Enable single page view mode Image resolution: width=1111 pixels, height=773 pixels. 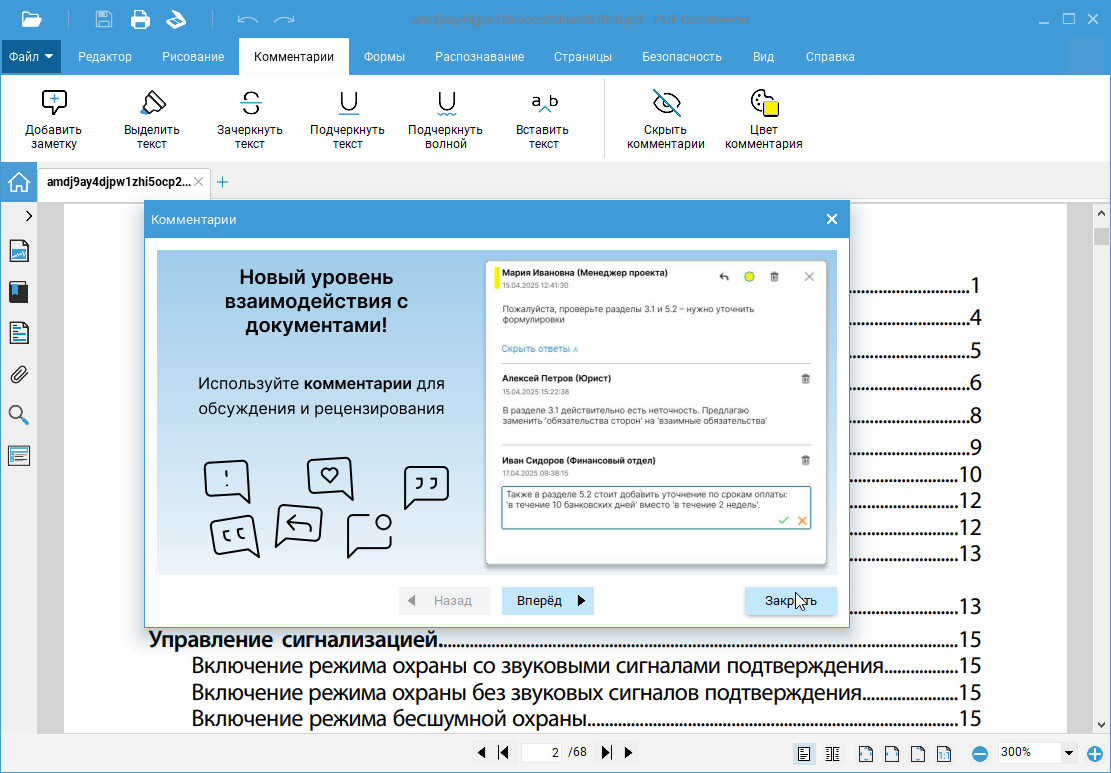[x=803, y=753]
